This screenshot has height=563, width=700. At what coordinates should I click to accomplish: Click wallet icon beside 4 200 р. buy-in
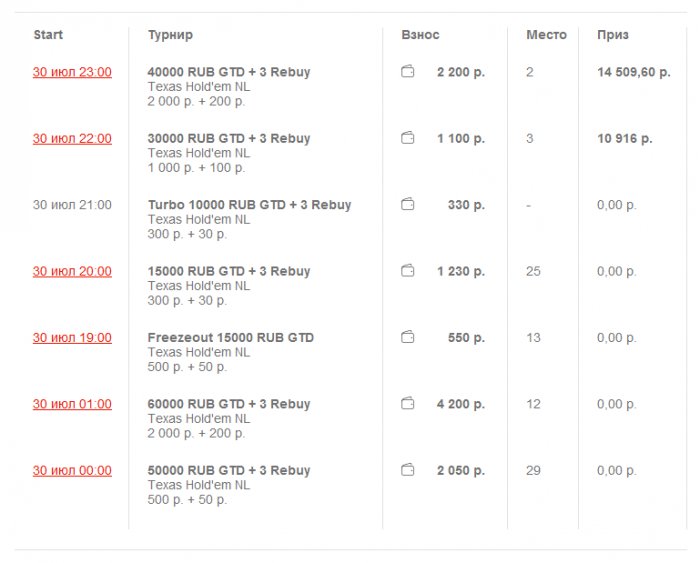[408, 404]
